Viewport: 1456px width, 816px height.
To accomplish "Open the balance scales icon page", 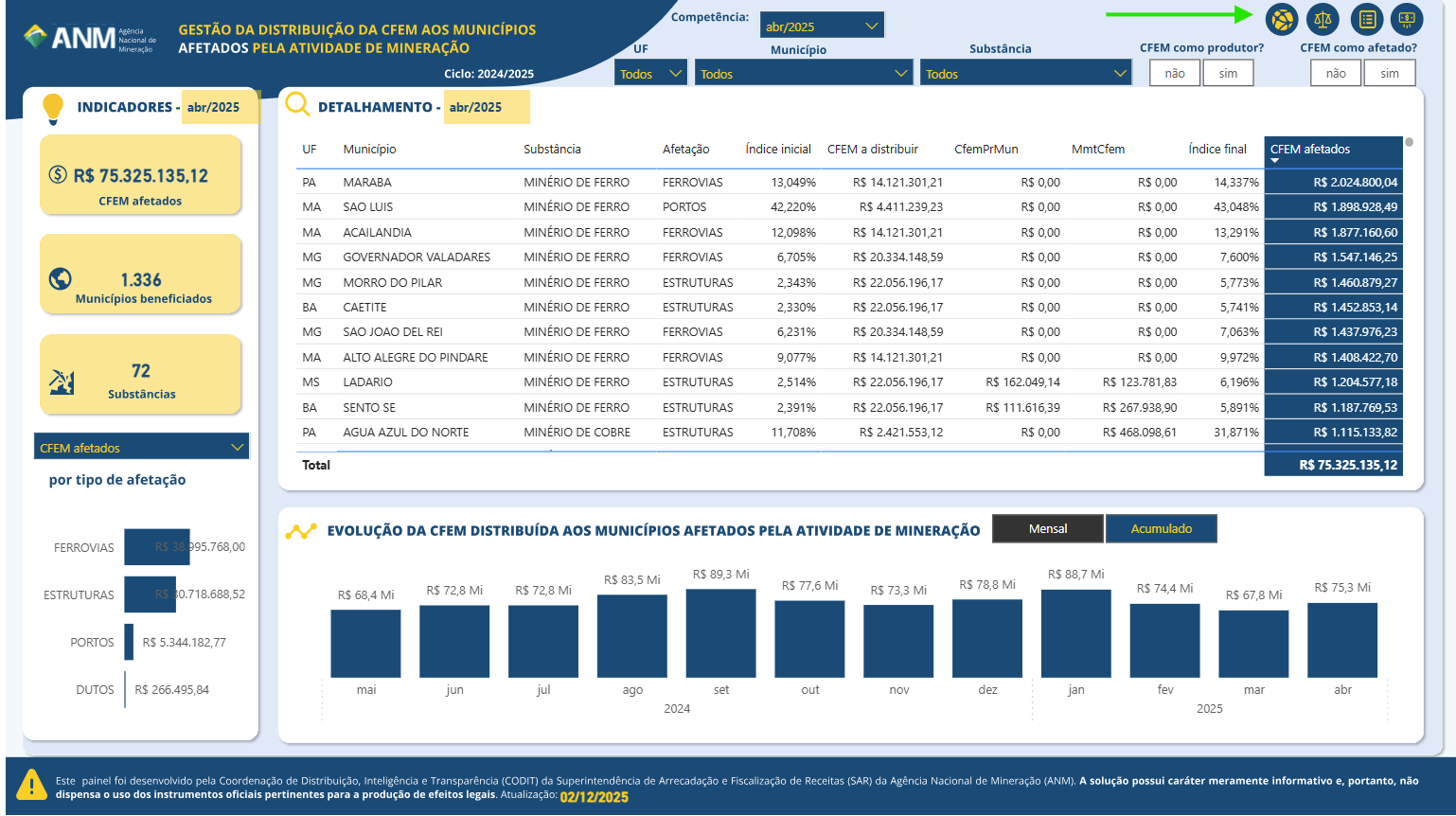I will (x=1323, y=19).
